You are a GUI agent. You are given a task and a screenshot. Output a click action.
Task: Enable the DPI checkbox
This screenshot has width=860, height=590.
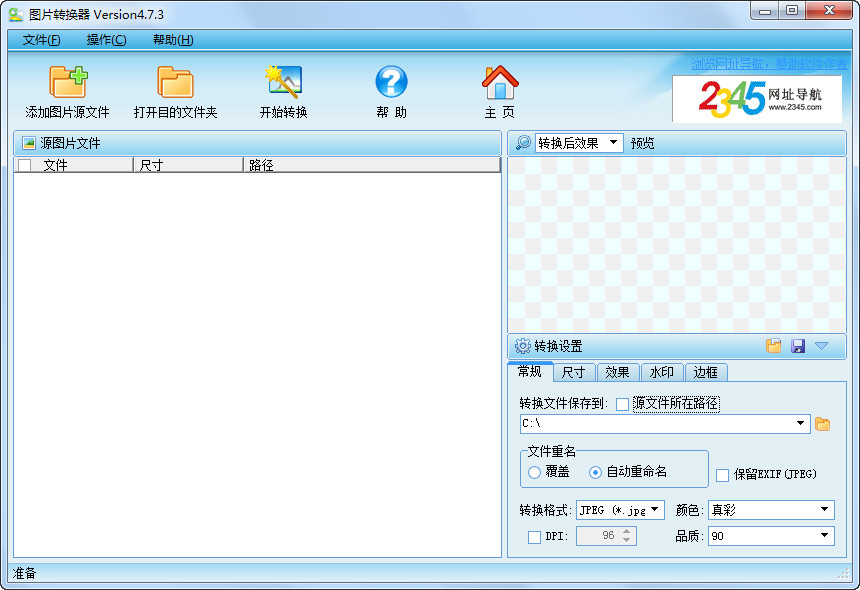pyautogui.click(x=534, y=537)
